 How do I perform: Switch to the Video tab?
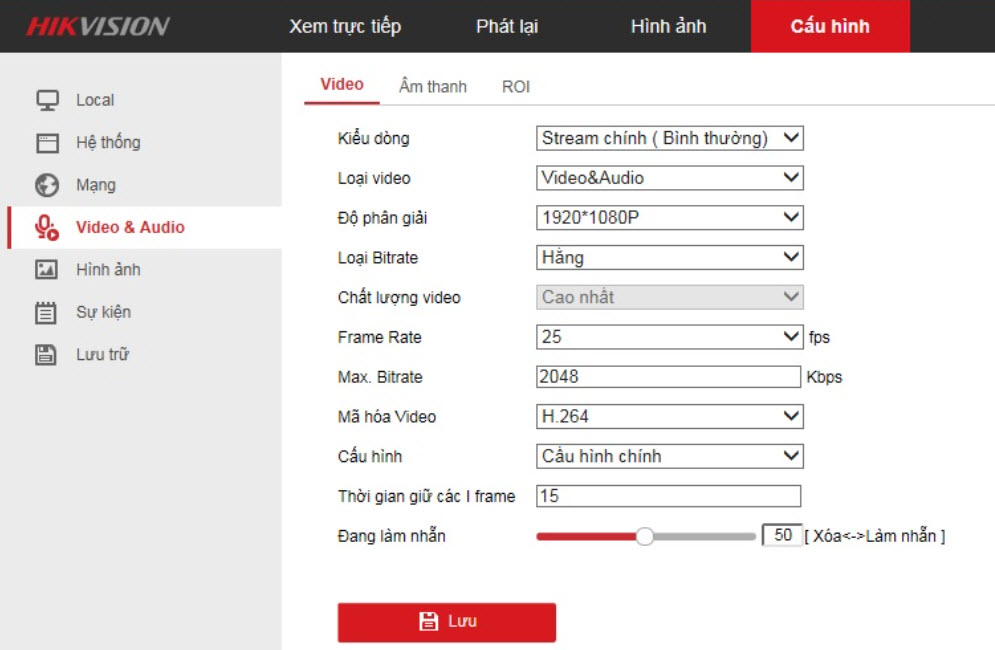point(342,85)
